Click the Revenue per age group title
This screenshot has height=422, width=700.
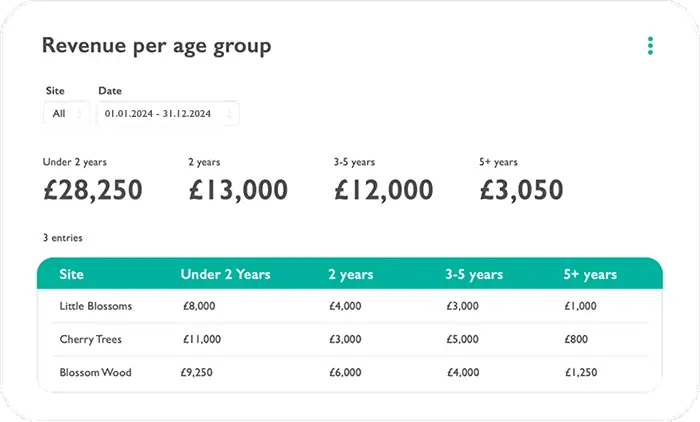pyautogui.click(x=156, y=46)
